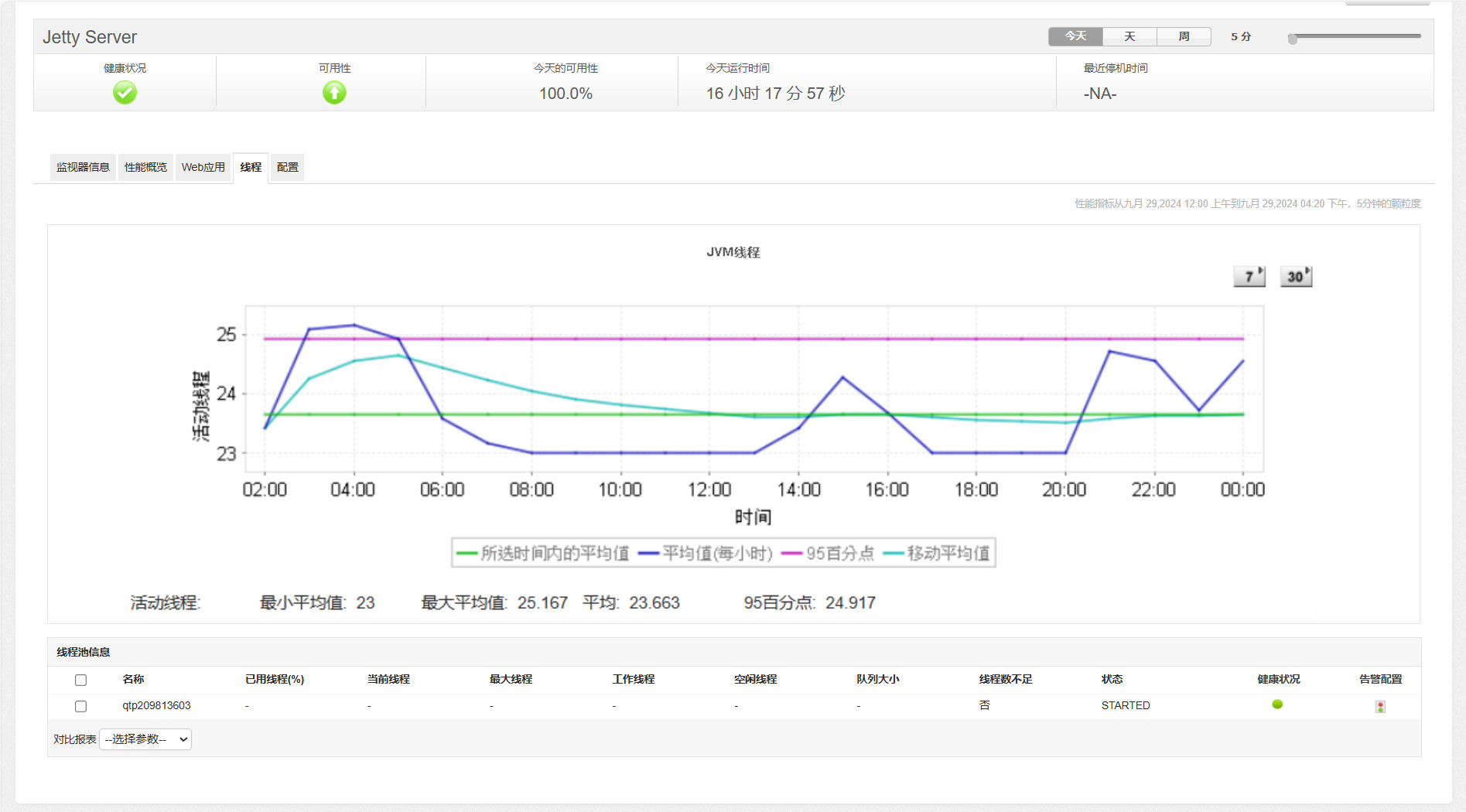
Task: Click the green health dot for qtp209813603
Action: coord(1277,705)
